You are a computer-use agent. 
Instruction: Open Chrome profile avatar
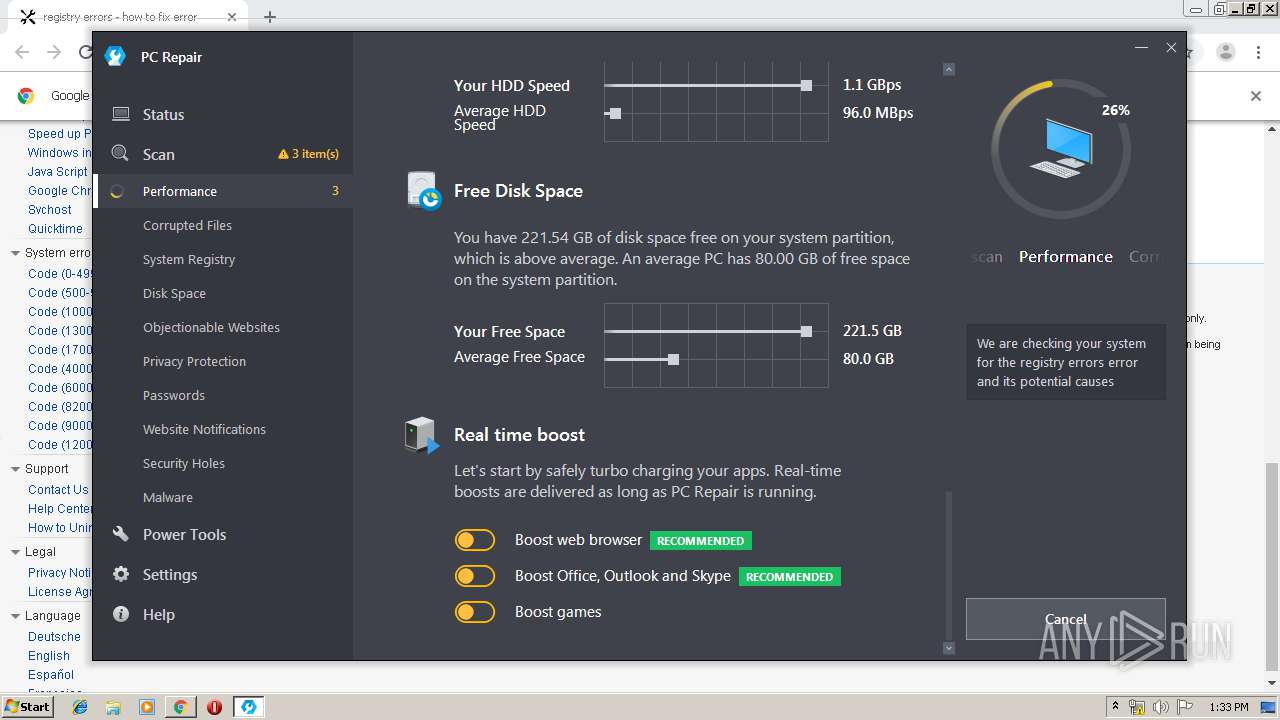(1226, 52)
